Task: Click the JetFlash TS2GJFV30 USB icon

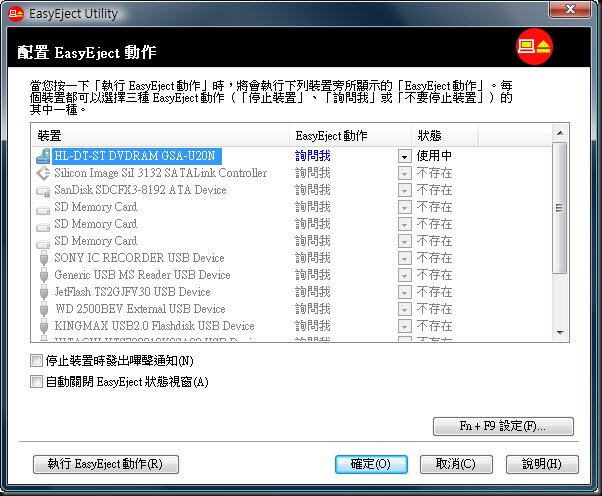Action: [x=44, y=292]
